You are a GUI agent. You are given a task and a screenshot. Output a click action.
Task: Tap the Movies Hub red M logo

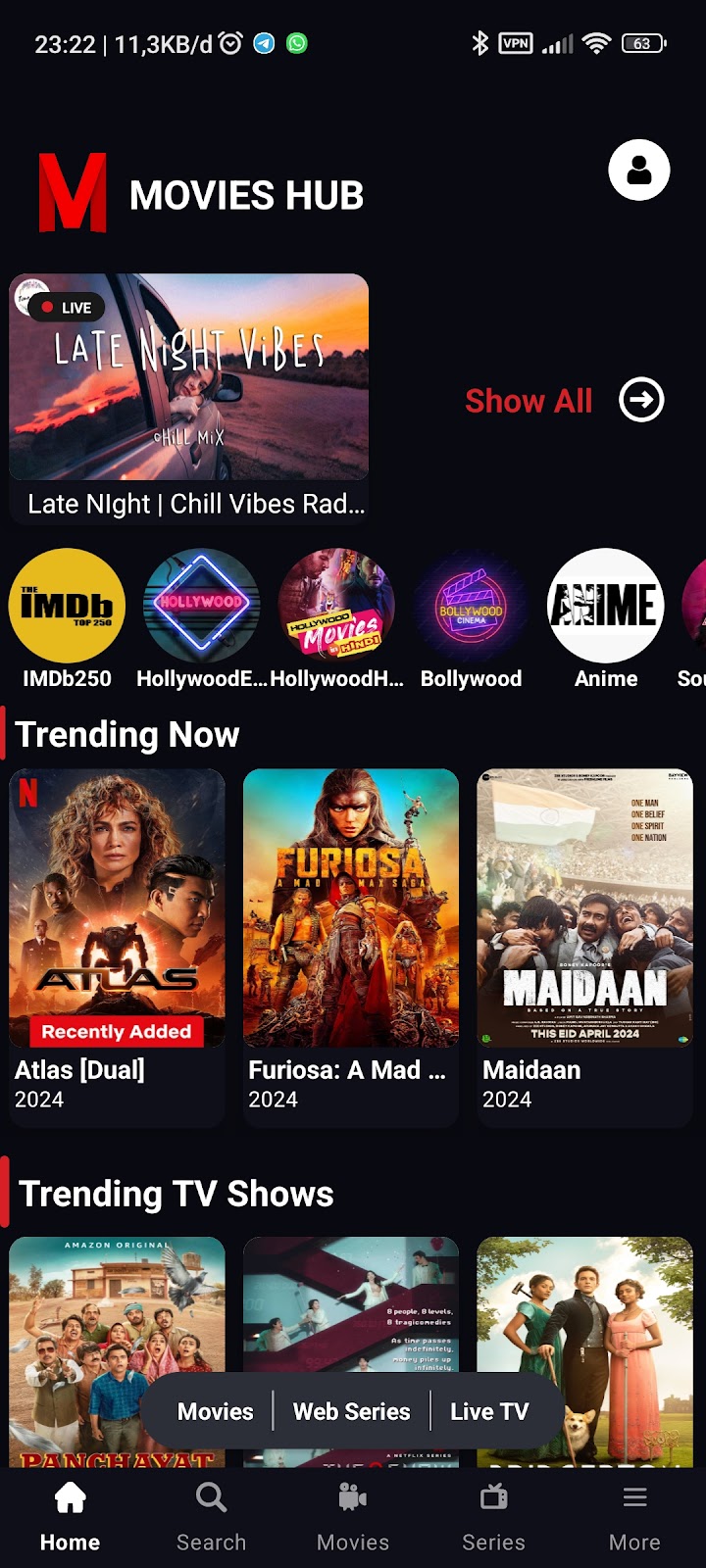click(73, 193)
